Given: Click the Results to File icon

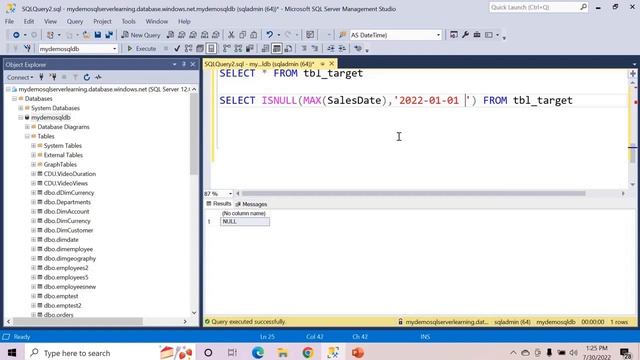Looking at the screenshot, I should click(x=288, y=49).
